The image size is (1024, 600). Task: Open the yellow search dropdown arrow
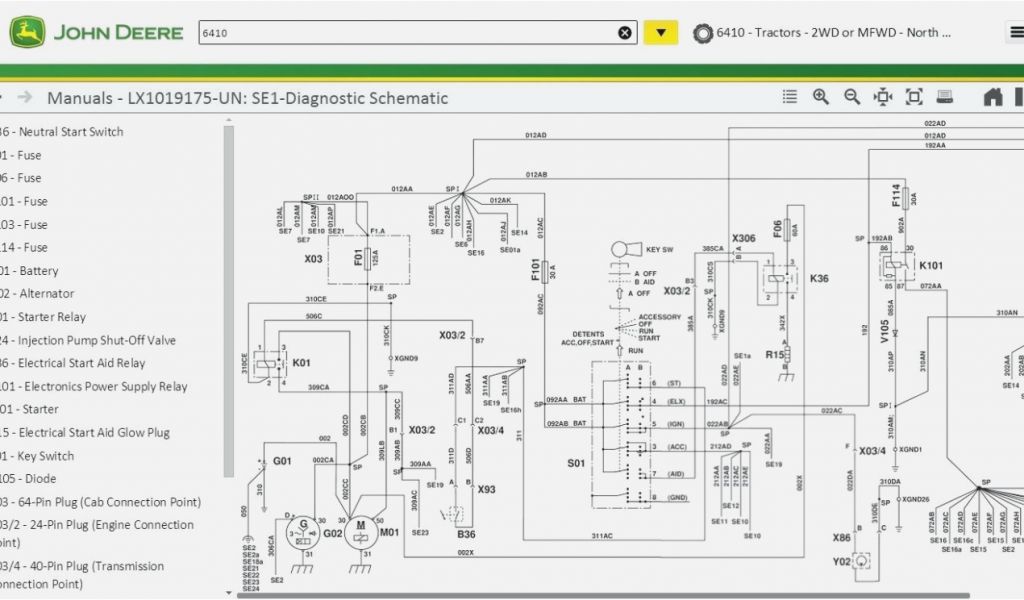(660, 33)
